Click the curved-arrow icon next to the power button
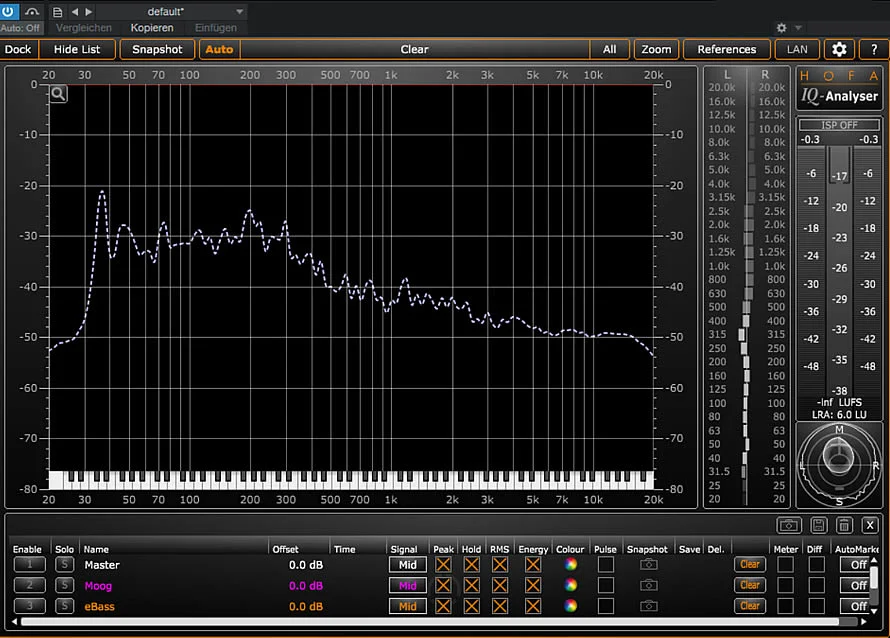The height and width of the screenshot is (638, 890). pyautogui.click(x=32, y=12)
